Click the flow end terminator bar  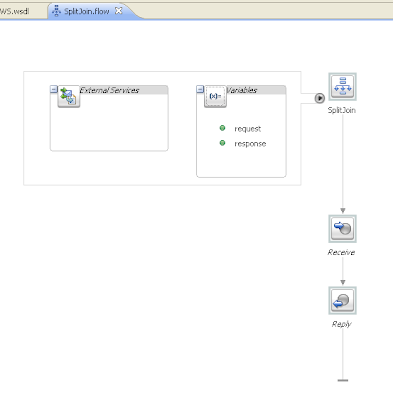343,380
